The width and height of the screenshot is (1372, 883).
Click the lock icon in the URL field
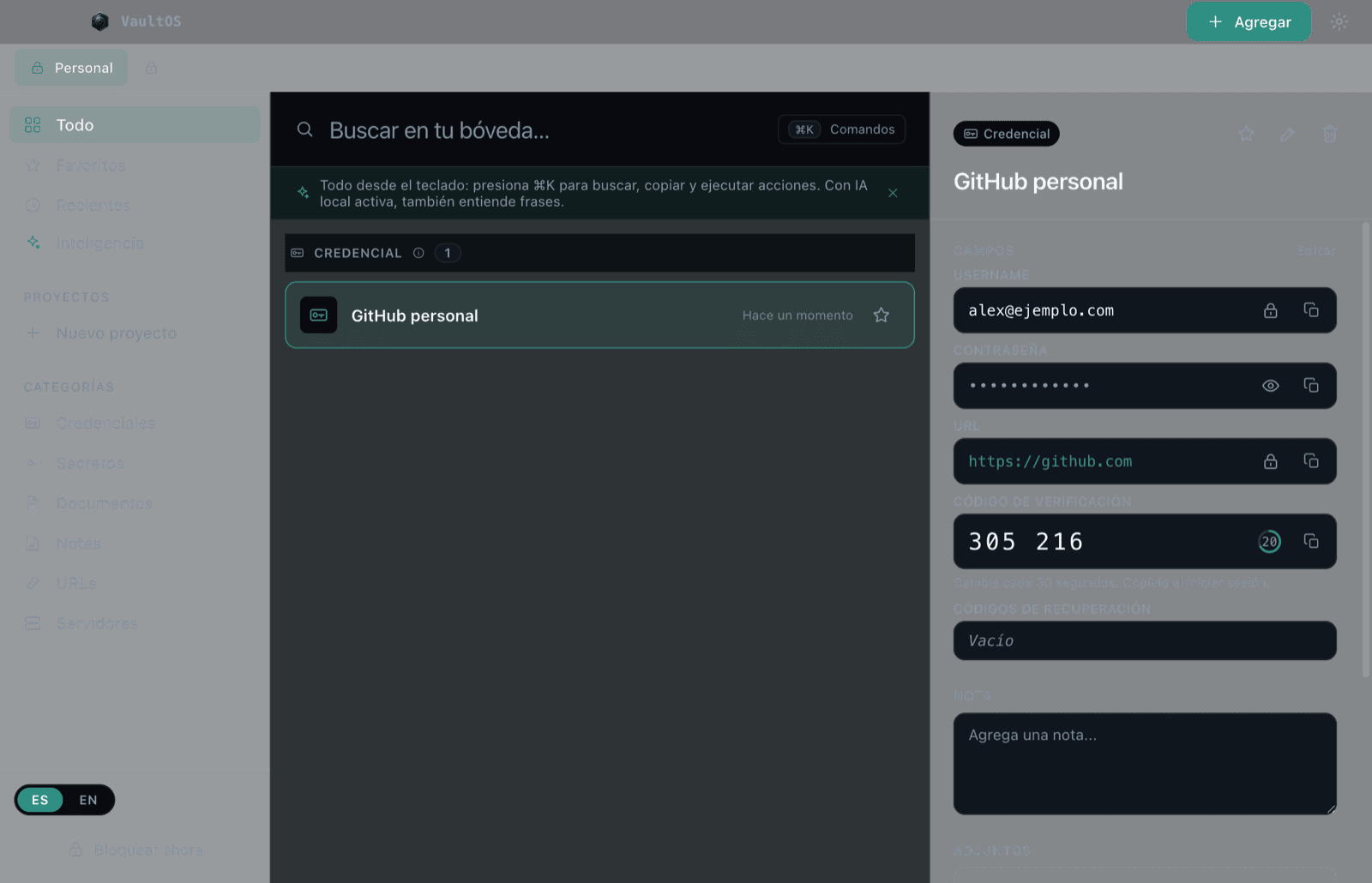(x=1270, y=461)
